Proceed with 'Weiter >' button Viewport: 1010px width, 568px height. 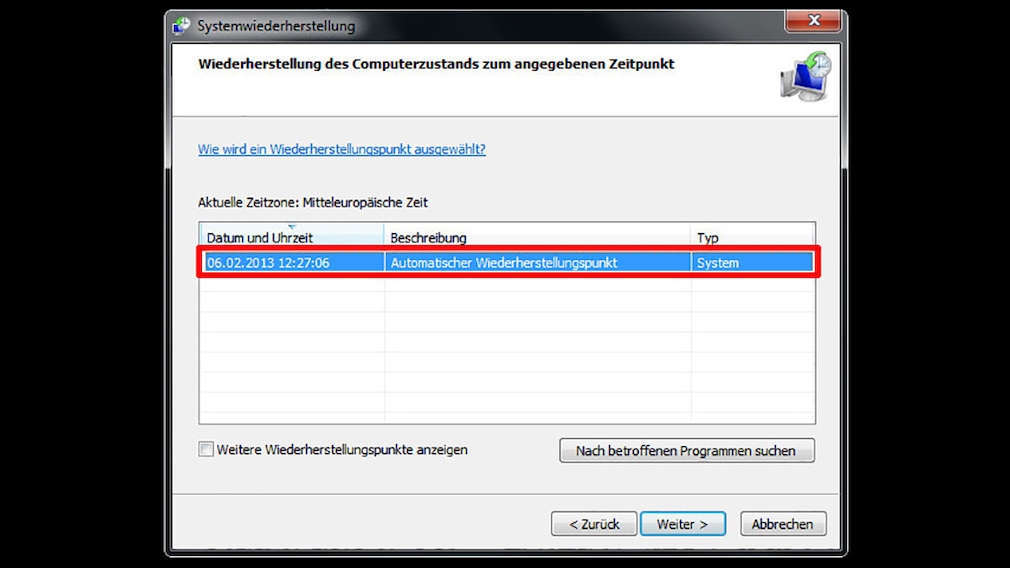tap(683, 524)
